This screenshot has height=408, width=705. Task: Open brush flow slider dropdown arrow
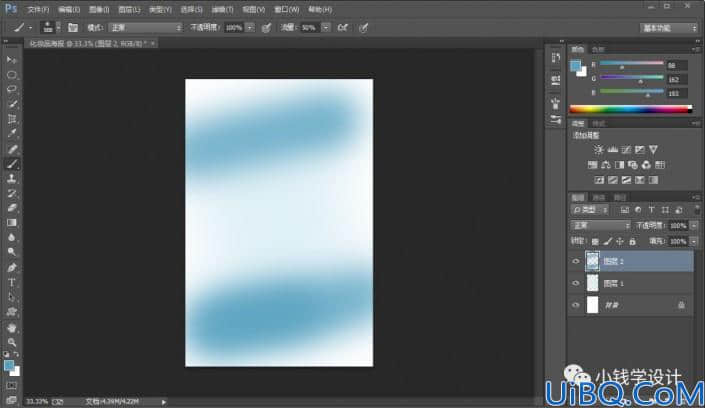coord(326,28)
